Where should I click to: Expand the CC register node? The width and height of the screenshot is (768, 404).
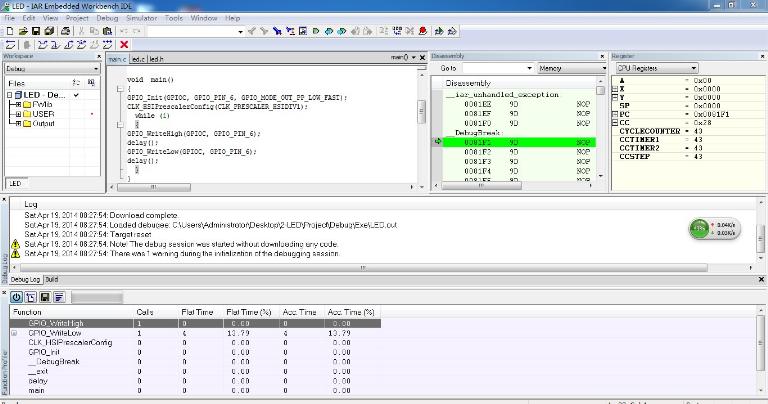tap(615, 122)
